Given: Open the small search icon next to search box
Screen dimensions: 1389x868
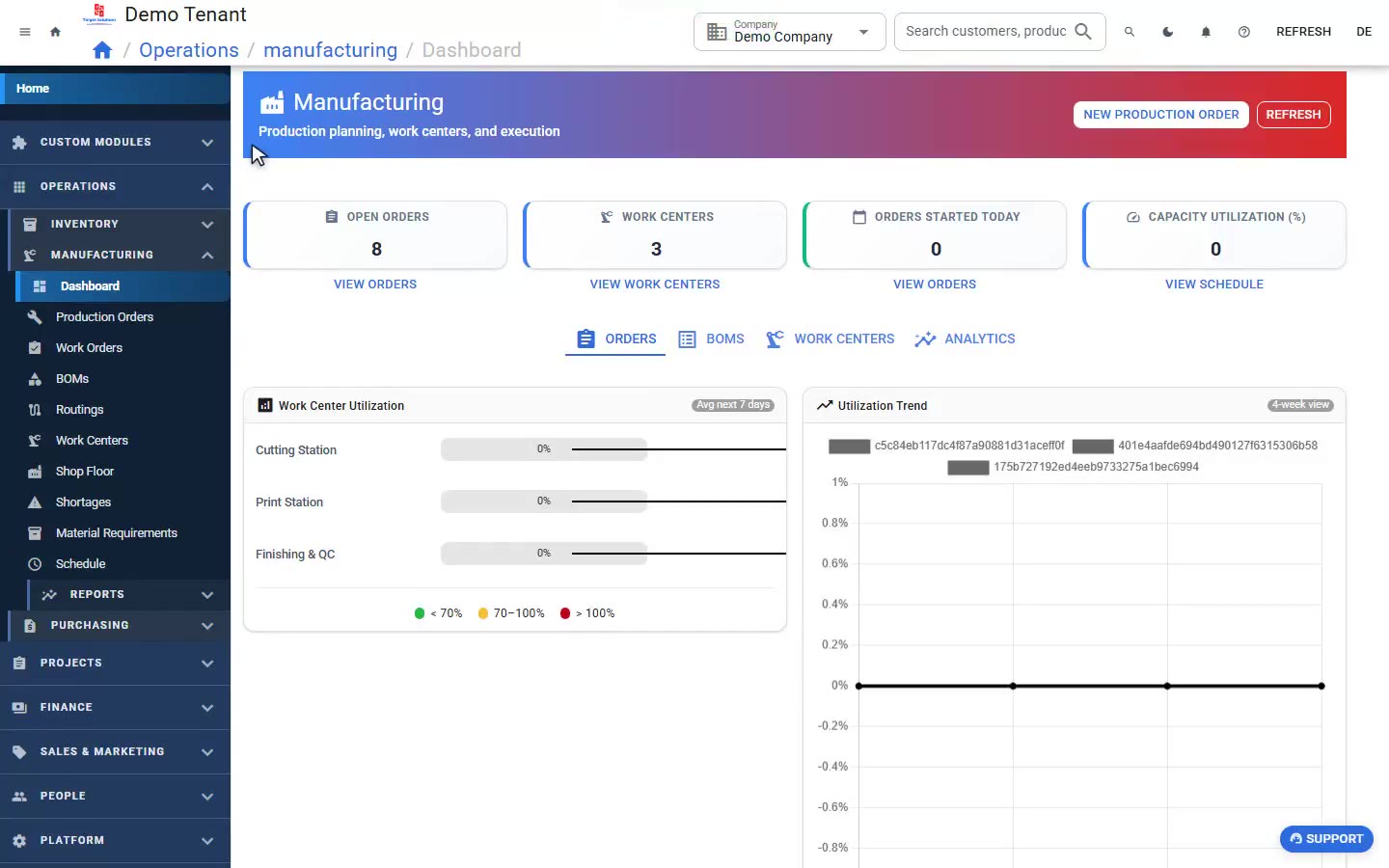Looking at the screenshot, I should pos(1130,32).
